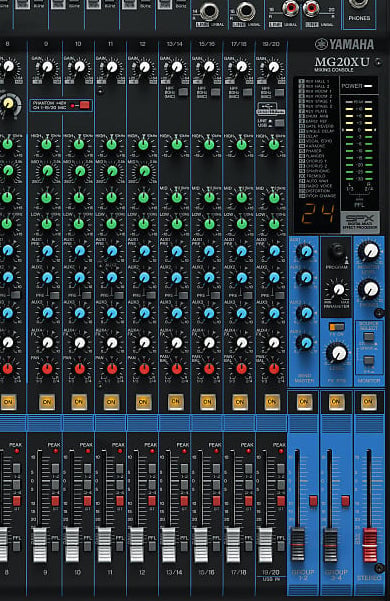Toggle the FX ON switch
This screenshot has width=390, height=601.
coord(337,327)
